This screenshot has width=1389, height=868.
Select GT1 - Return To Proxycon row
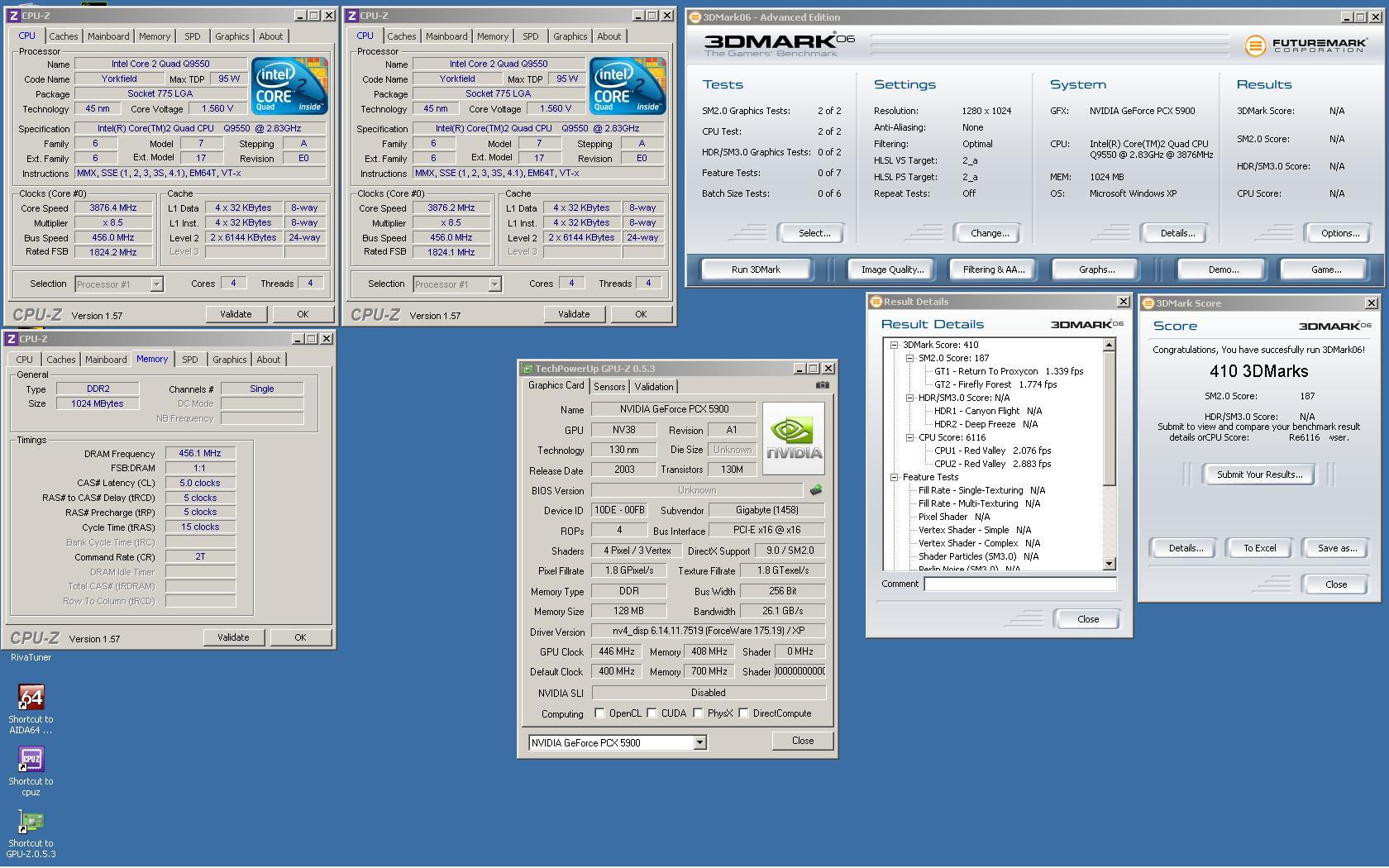(x=1009, y=371)
